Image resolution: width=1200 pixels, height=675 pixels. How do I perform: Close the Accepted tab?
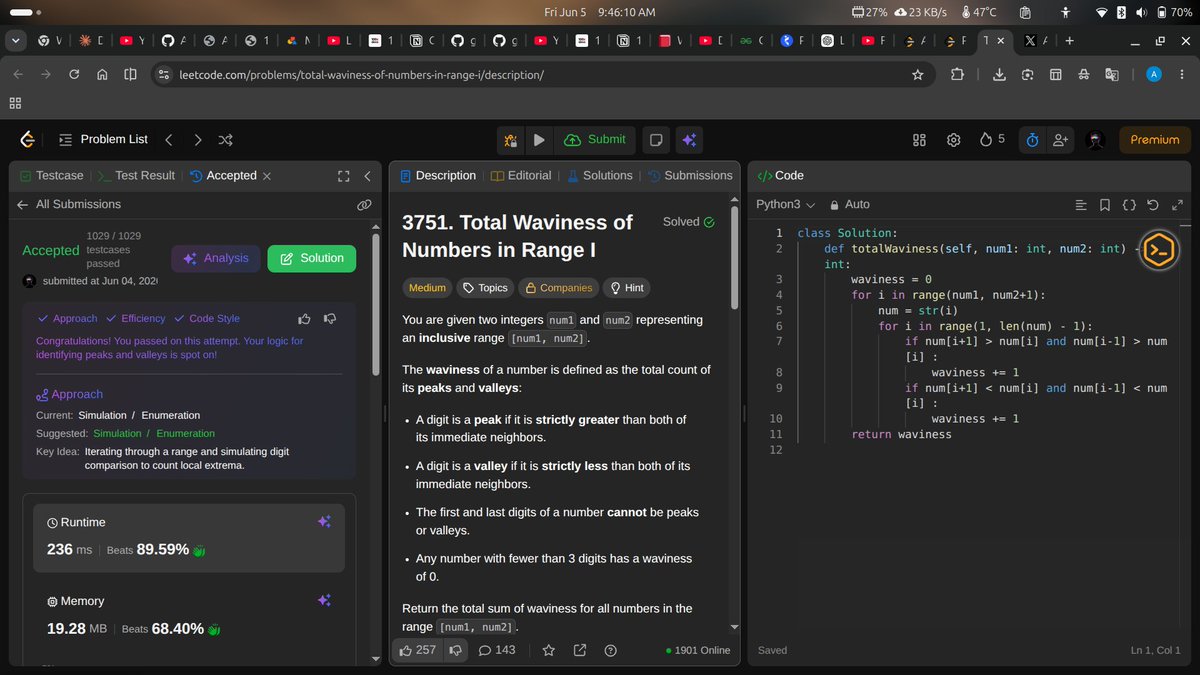pyautogui.click(x=267, y=176)
